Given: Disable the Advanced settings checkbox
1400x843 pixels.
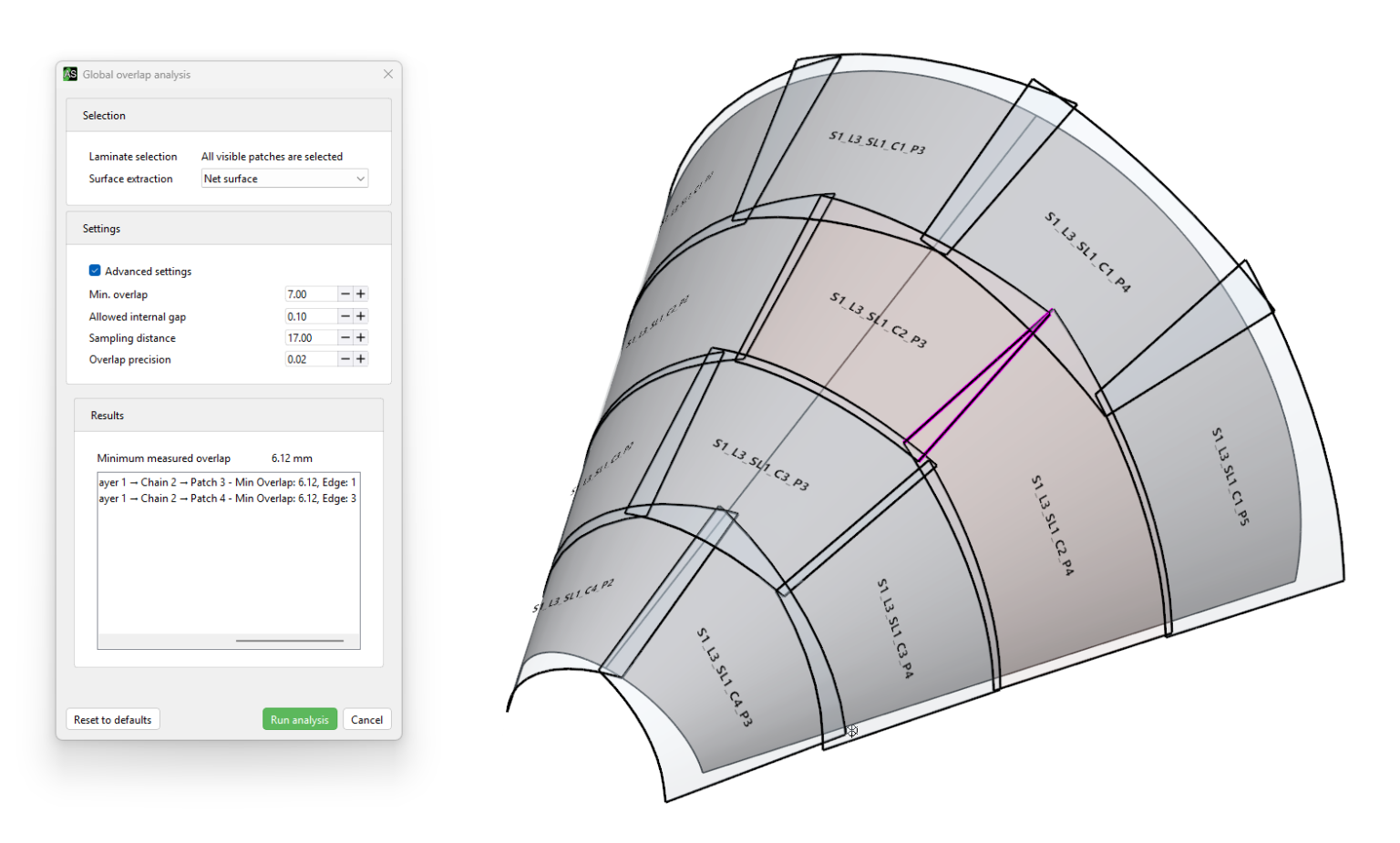Looking at the screenshot, I should (x=95, y=271).
